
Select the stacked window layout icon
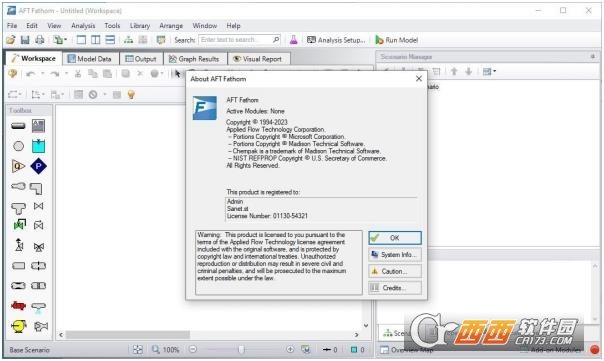pyautogui.click(x=110, y=40)
